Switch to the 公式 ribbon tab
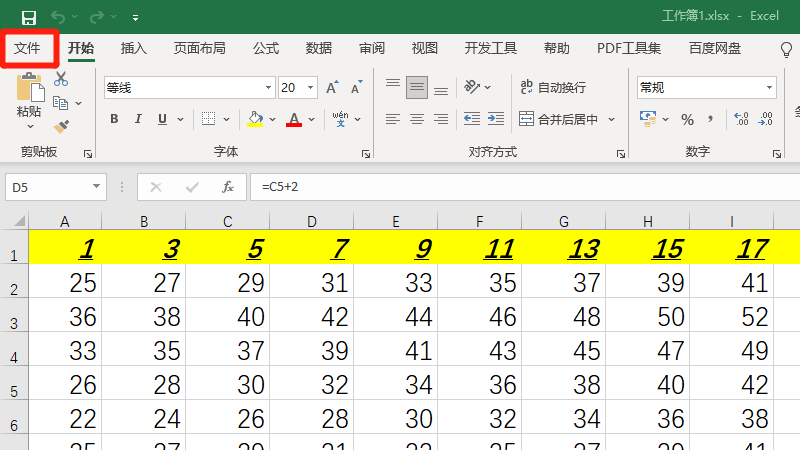Screen dimensions: 800x450 click(x=266, y=48)
